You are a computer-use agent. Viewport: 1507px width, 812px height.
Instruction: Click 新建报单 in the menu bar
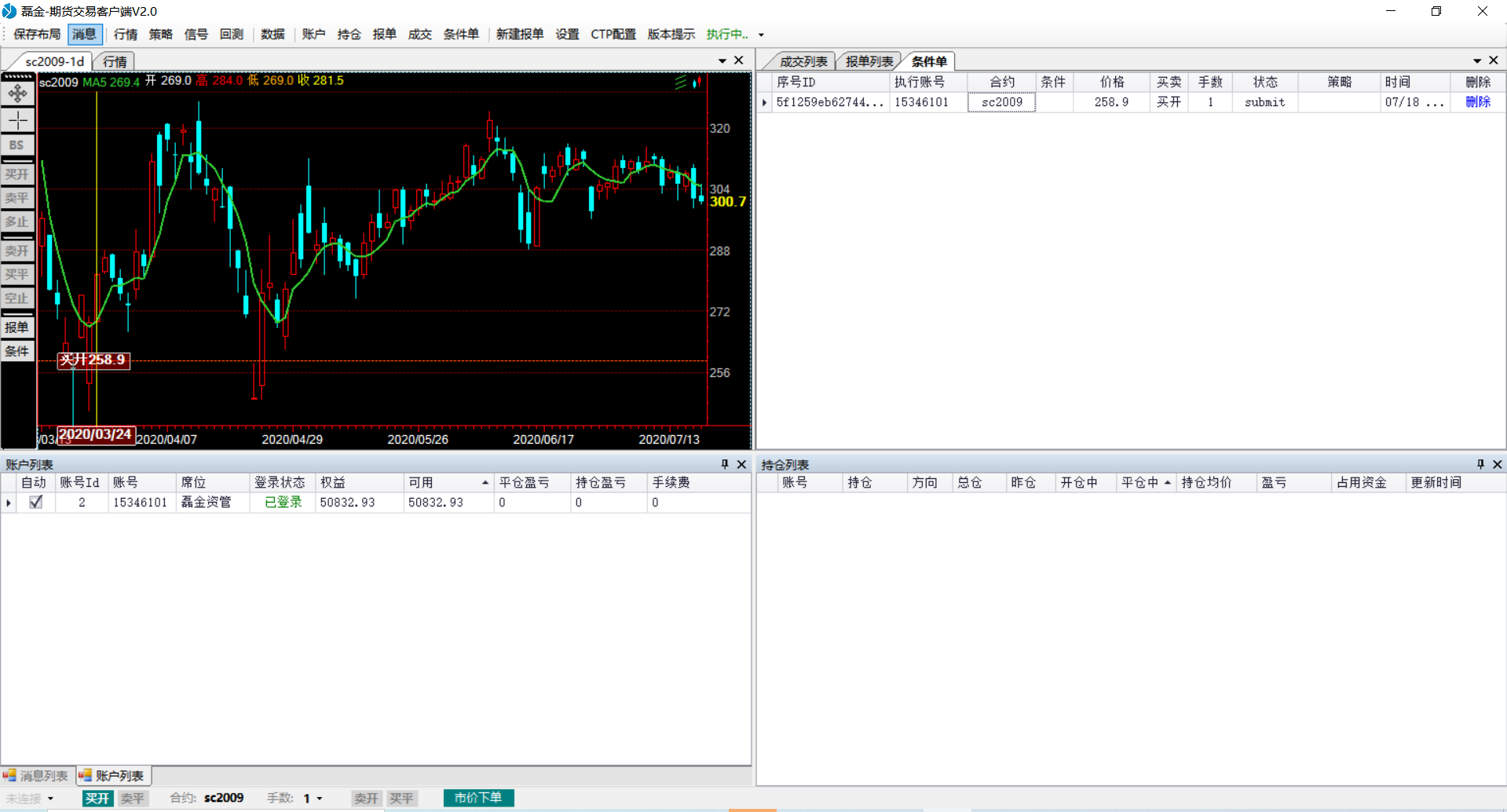point(520,35)
